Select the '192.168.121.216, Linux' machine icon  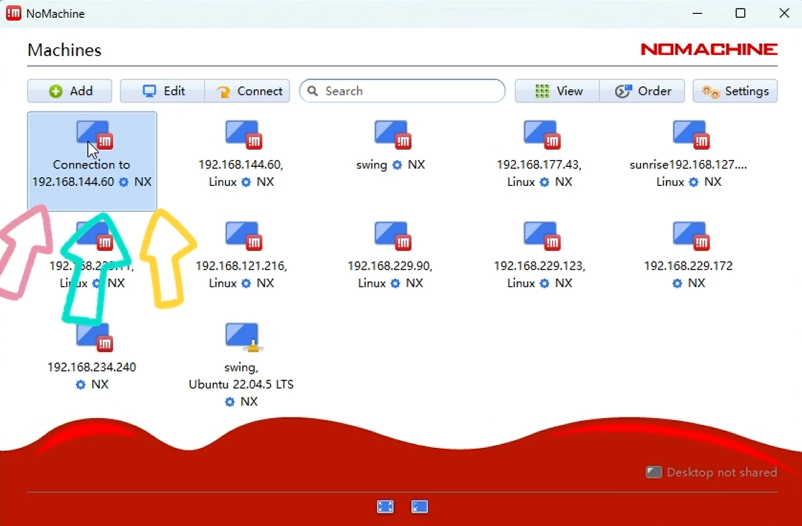pyautogui.click(x=243, y=236)
